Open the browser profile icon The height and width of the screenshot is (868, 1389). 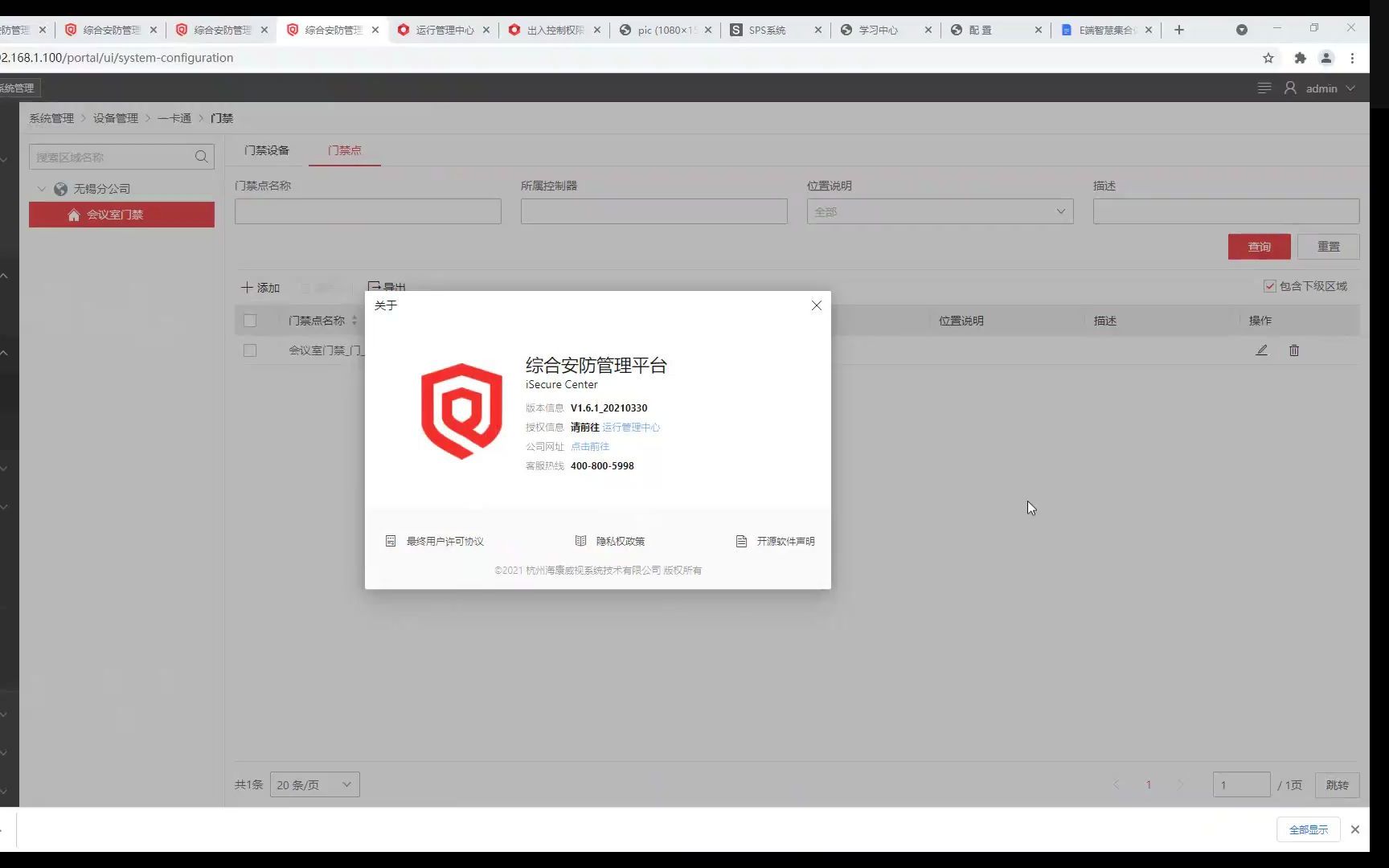click(1326, 58)
